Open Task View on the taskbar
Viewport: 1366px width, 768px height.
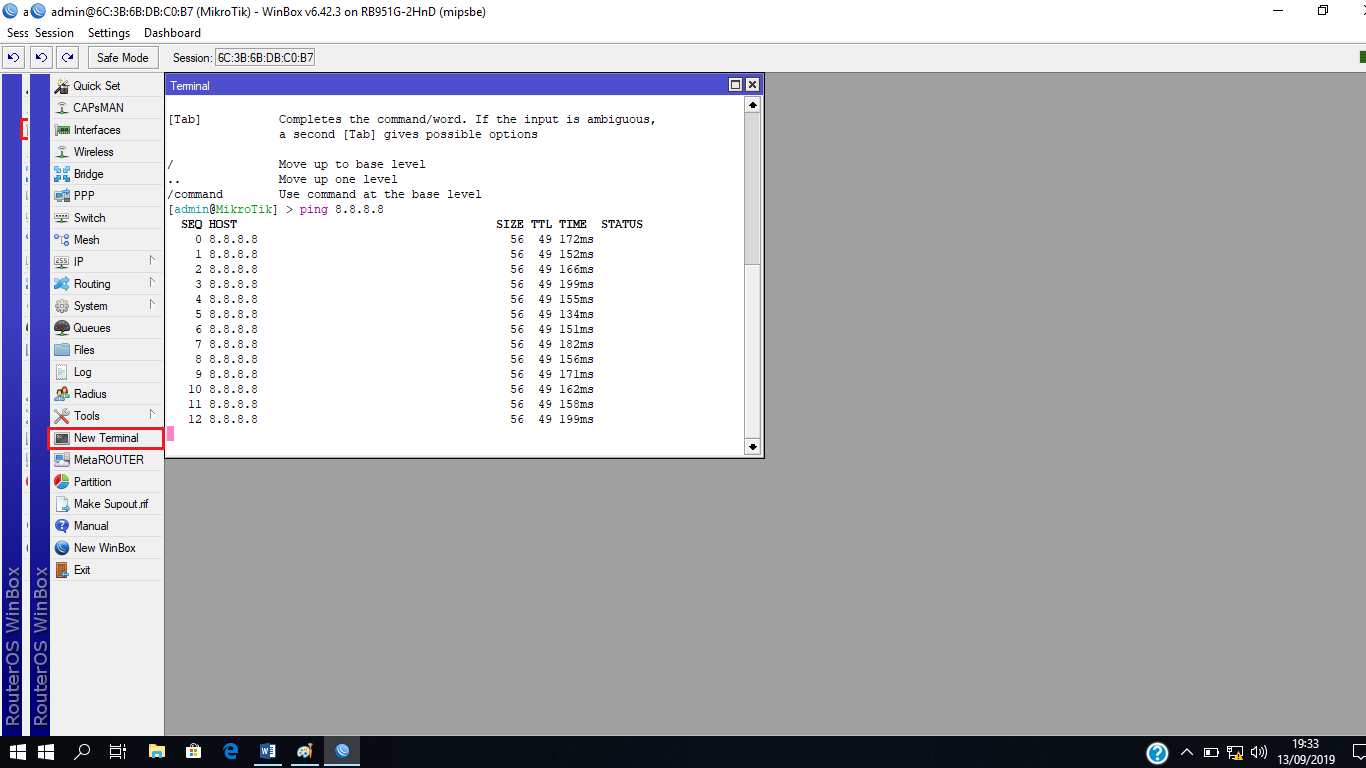pos(118,752)
